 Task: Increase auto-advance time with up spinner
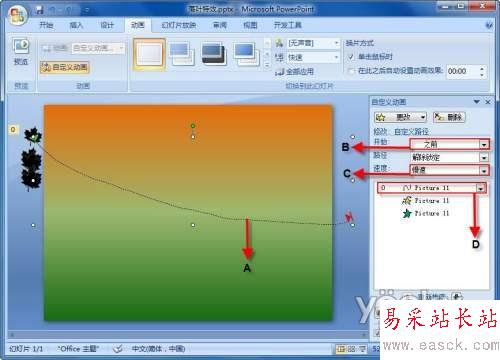tap(482, 68)
